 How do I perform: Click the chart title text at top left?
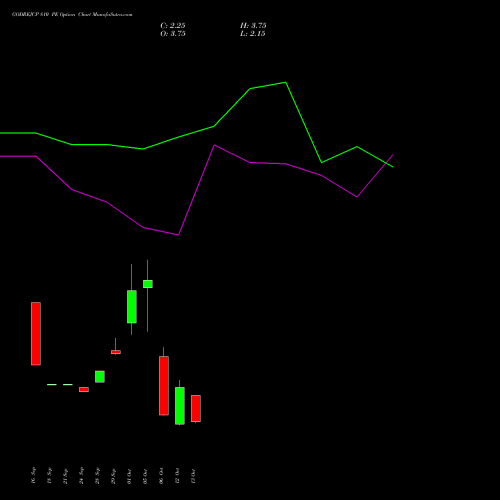(72, 15)
